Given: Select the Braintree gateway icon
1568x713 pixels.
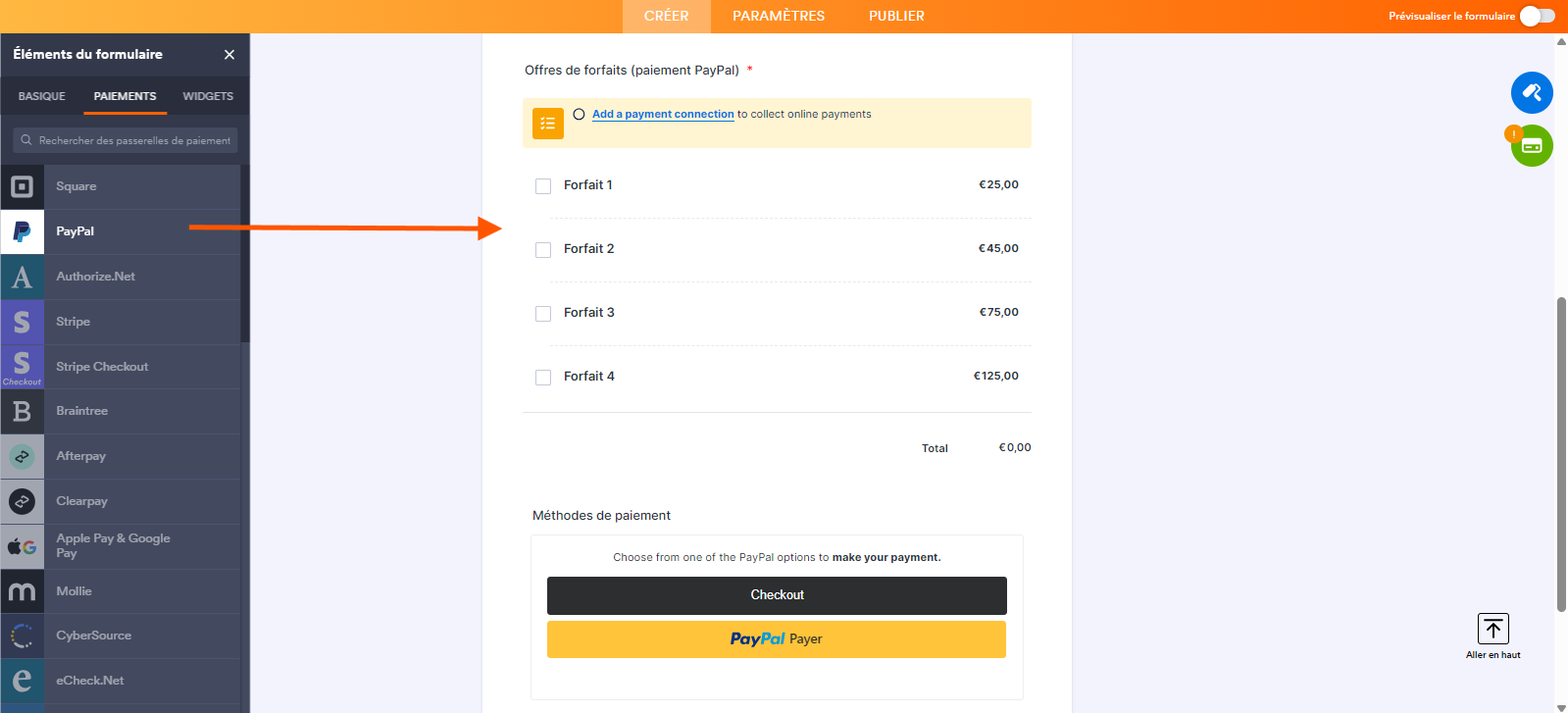Looking at the screenshot, I should pos(22,412).
